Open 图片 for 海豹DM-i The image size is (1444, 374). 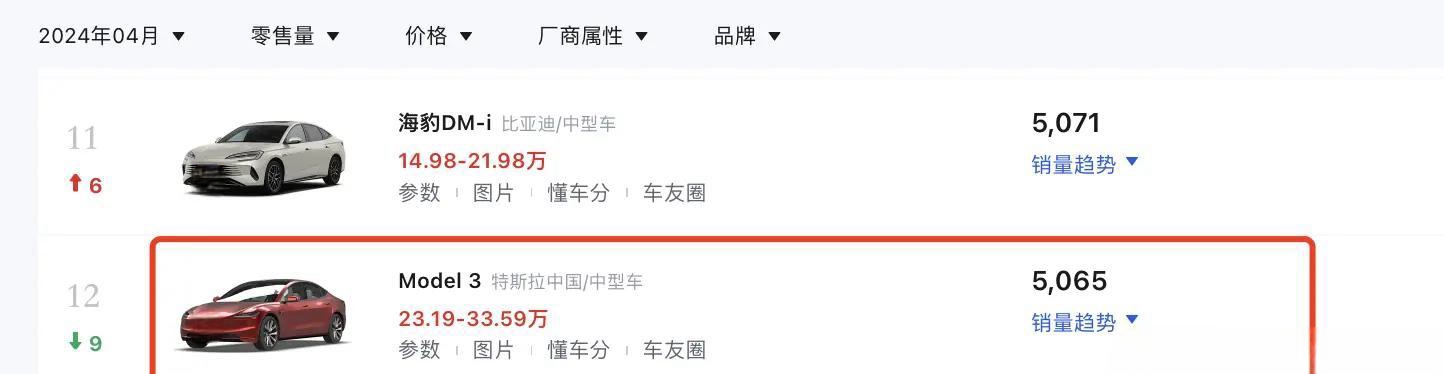point(493,192)
